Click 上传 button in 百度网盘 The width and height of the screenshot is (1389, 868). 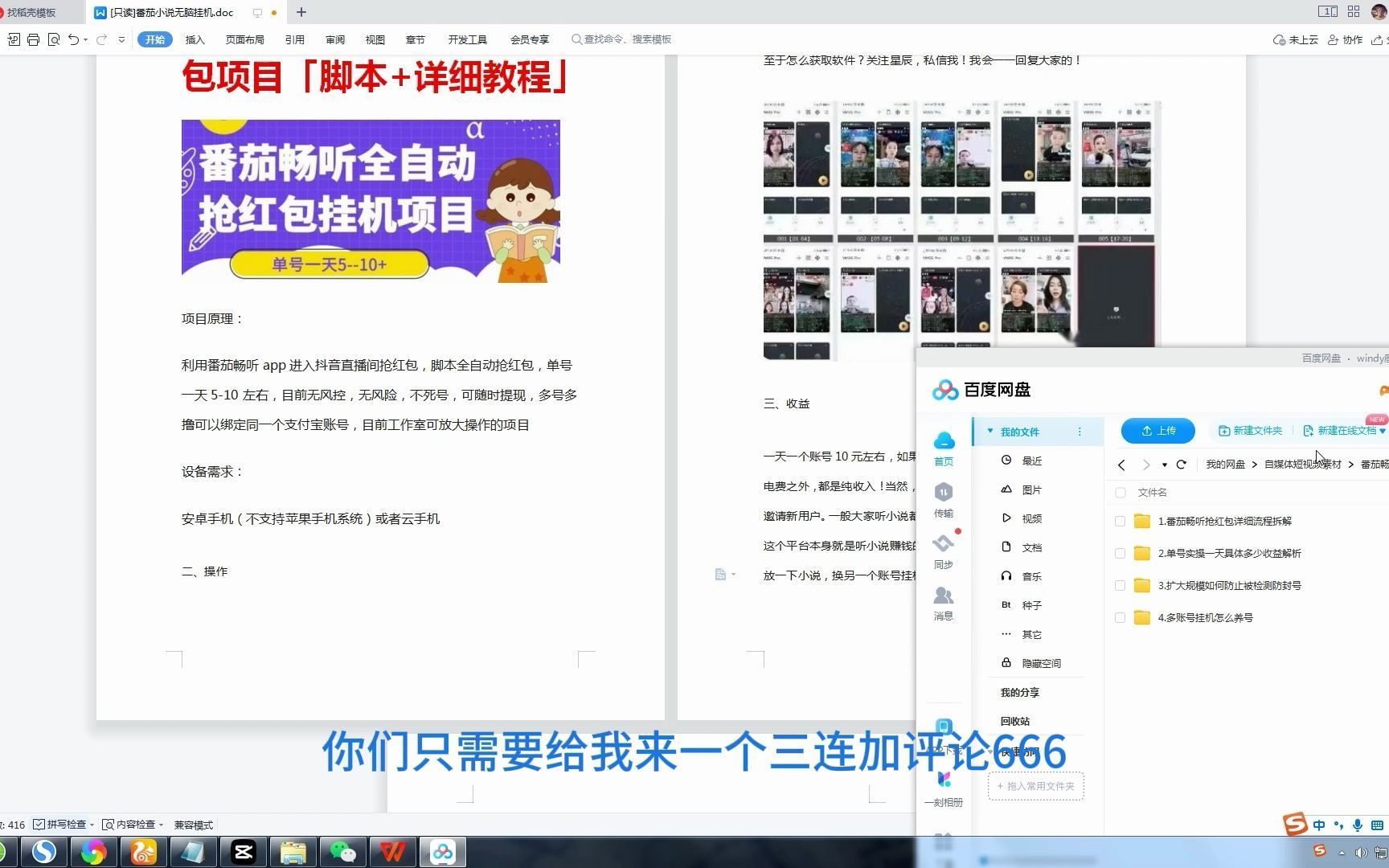(x=1158, y=431)
